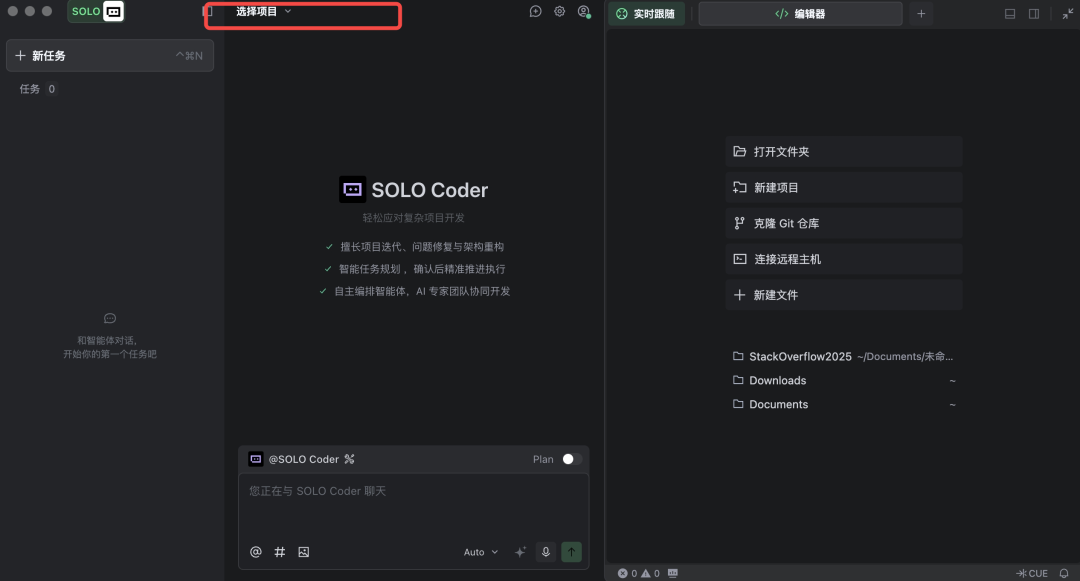Create a 新任务 new task
This screenshot has width=1080, height=581.
tap(110, 56)
